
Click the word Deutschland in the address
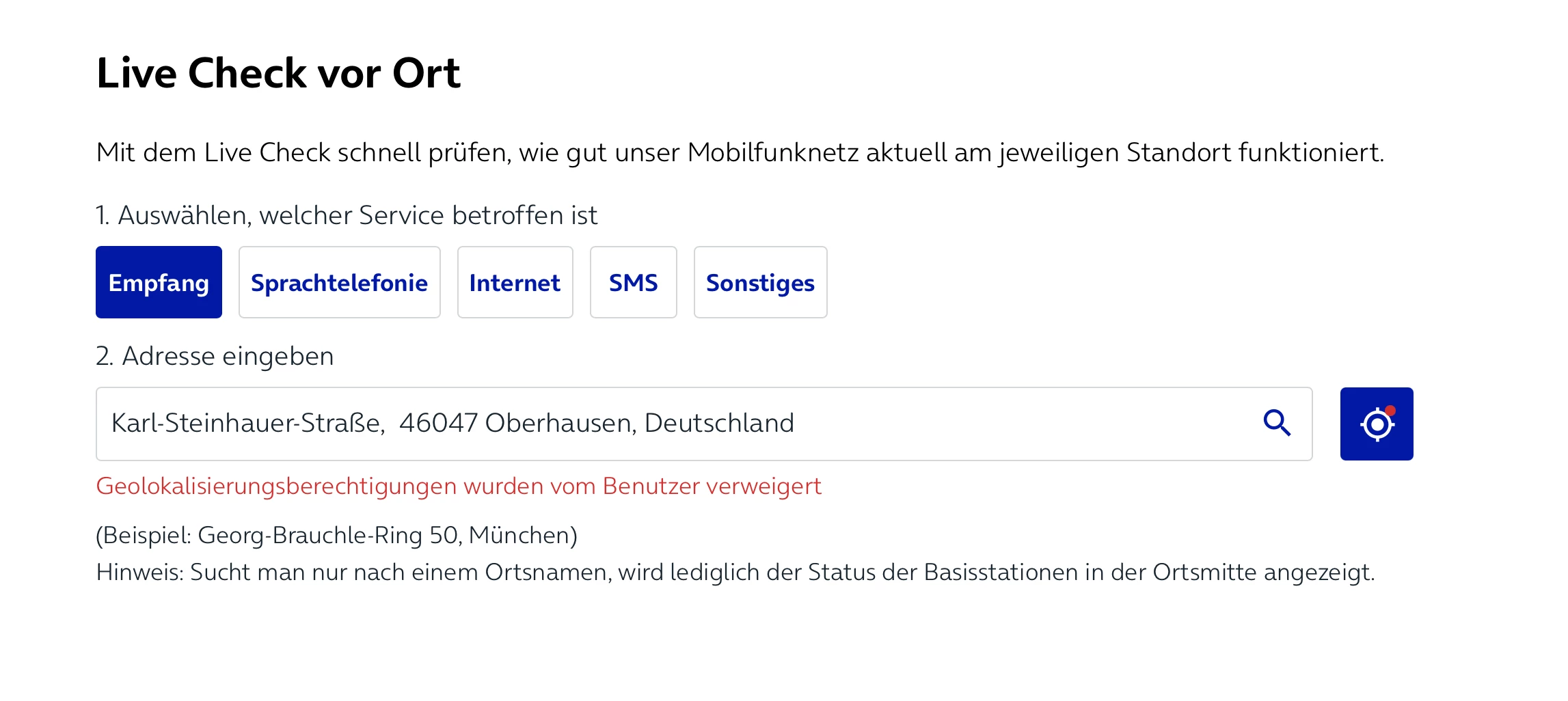click(x=719, y=424)
